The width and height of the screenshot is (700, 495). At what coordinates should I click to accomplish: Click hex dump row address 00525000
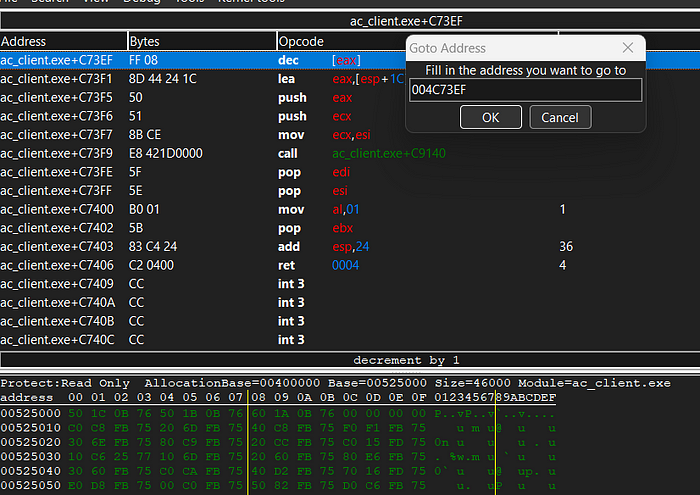pyautogui.click(x=30, y=413)
